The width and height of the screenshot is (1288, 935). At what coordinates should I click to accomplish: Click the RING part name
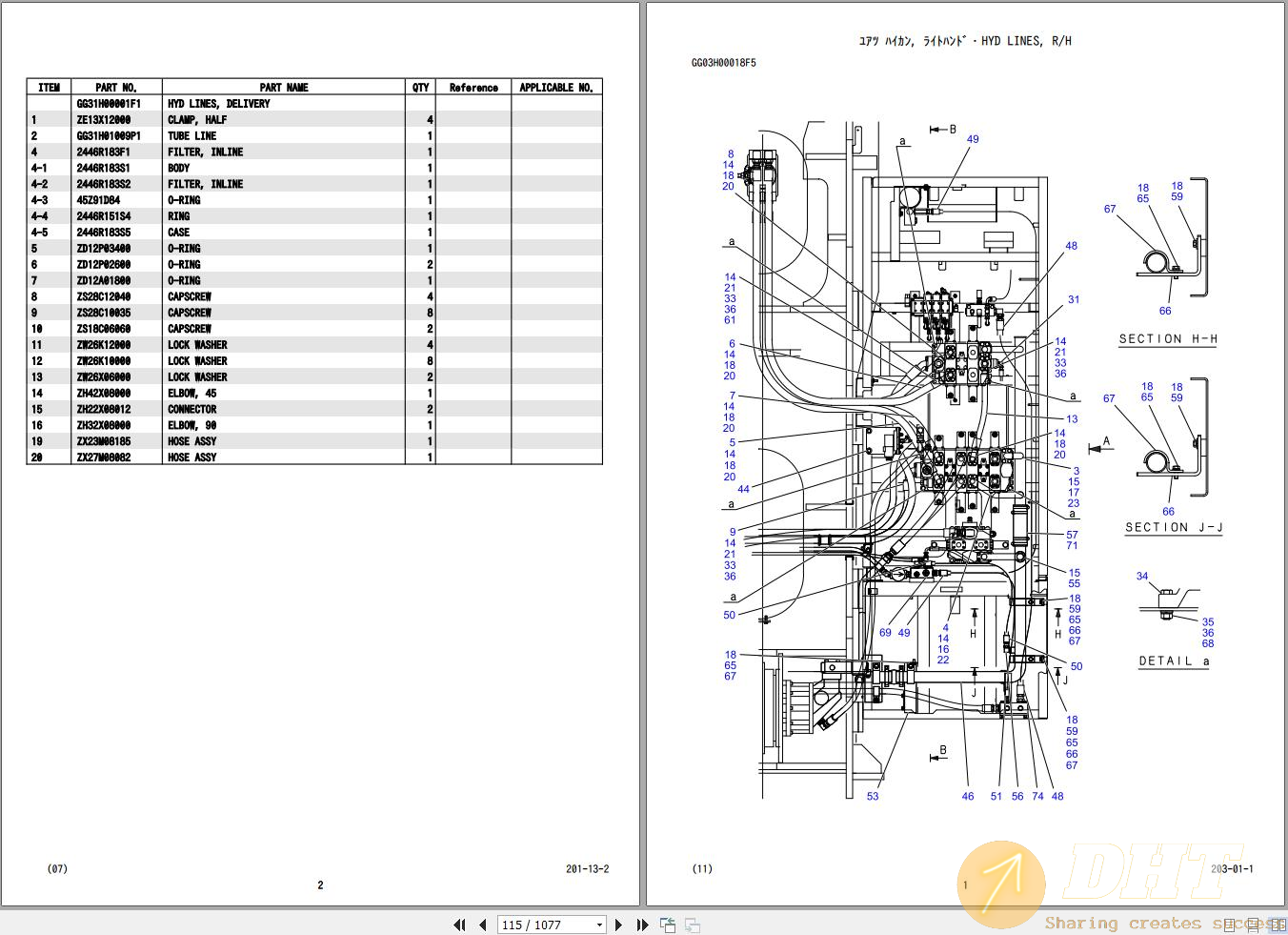(179, 217)
